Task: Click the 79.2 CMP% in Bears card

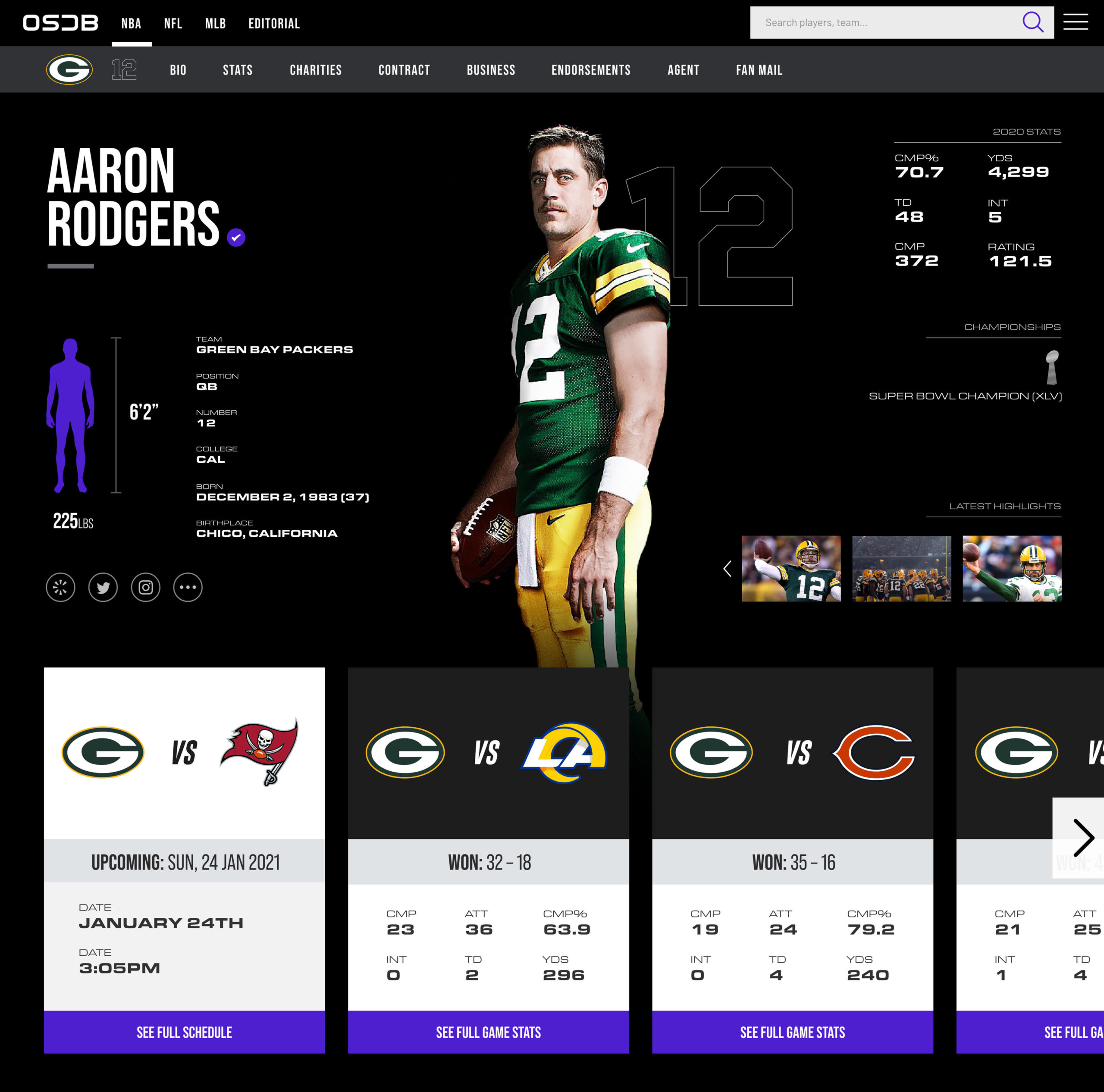Action: (871, 929)
